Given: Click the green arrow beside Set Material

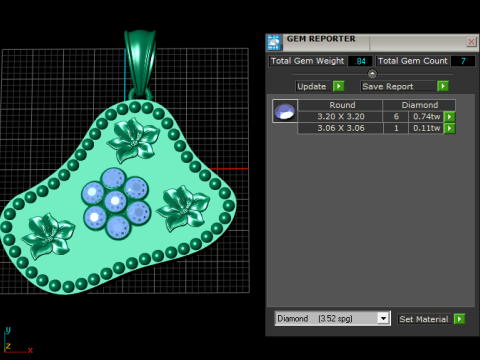Looking at the screenshot, I should click(459, 319).
